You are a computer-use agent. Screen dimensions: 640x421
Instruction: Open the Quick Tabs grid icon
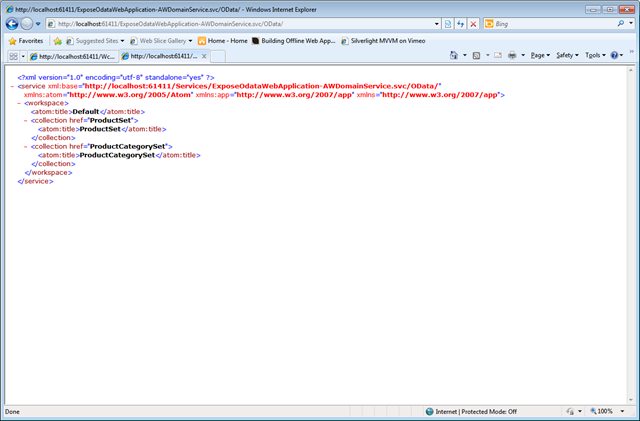(x=13, y=56)
